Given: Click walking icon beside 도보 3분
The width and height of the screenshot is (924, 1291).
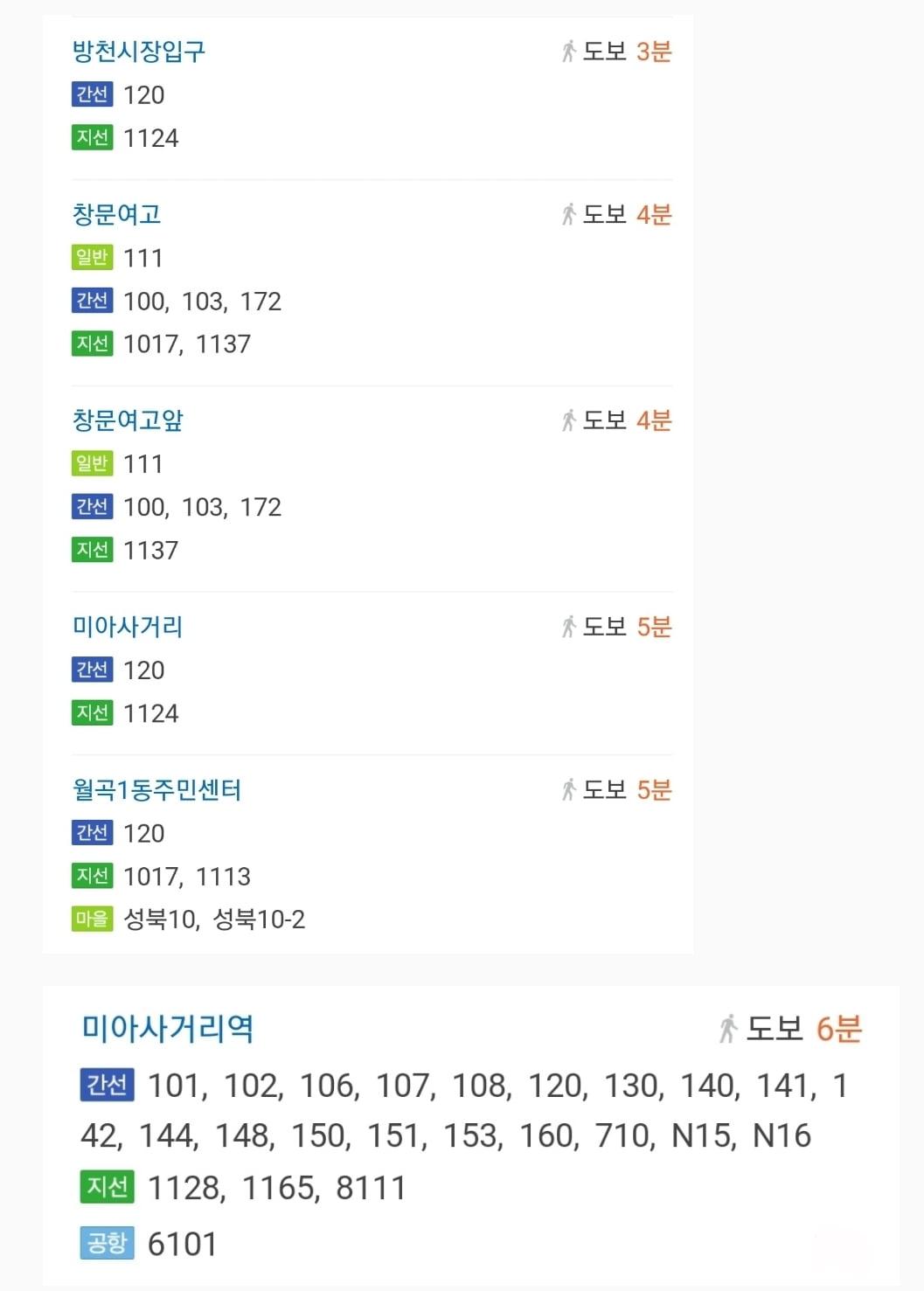Looking at the screenshot, I should point(568,52).
